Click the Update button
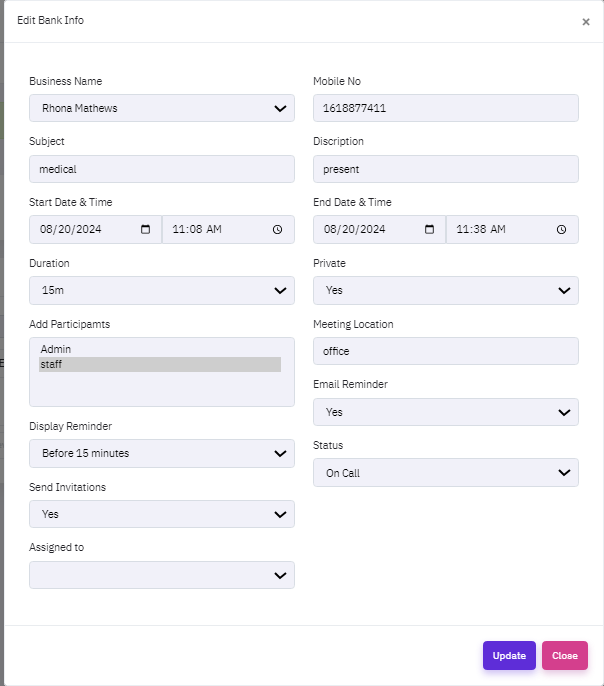The width and height of the screenshot is (604, 686). [509, 655]
